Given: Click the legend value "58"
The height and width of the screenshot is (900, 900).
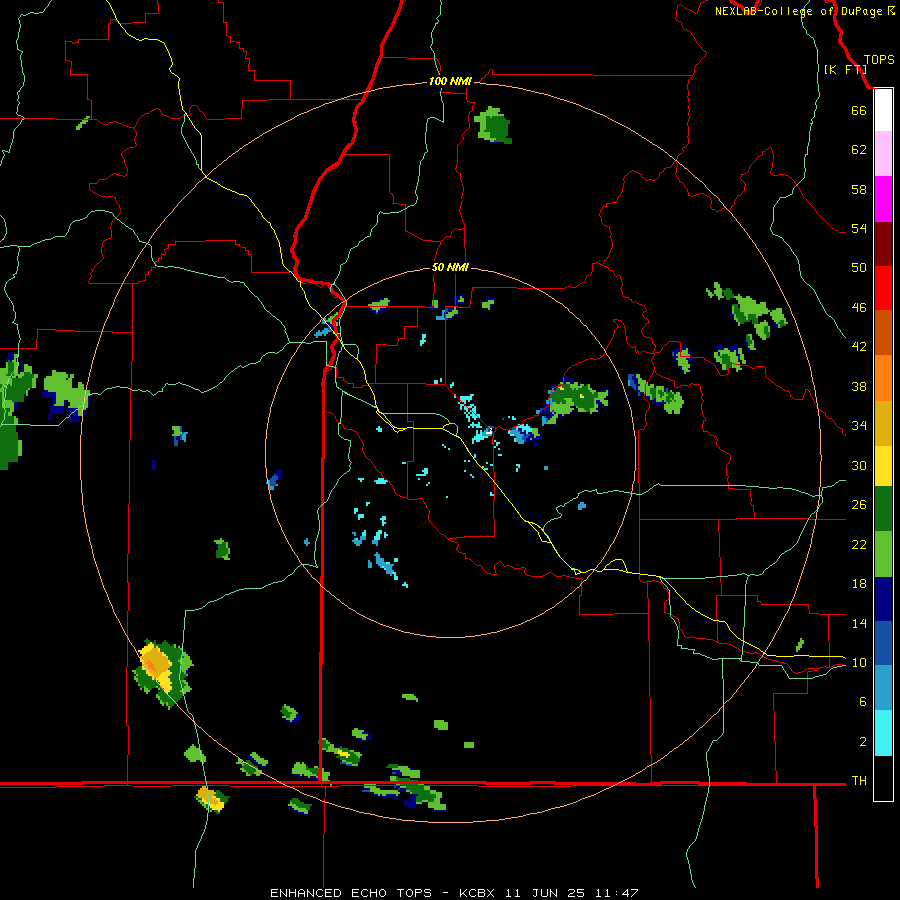Looking at the screenshot, I should pyautogui.click(x=859, y=189).
